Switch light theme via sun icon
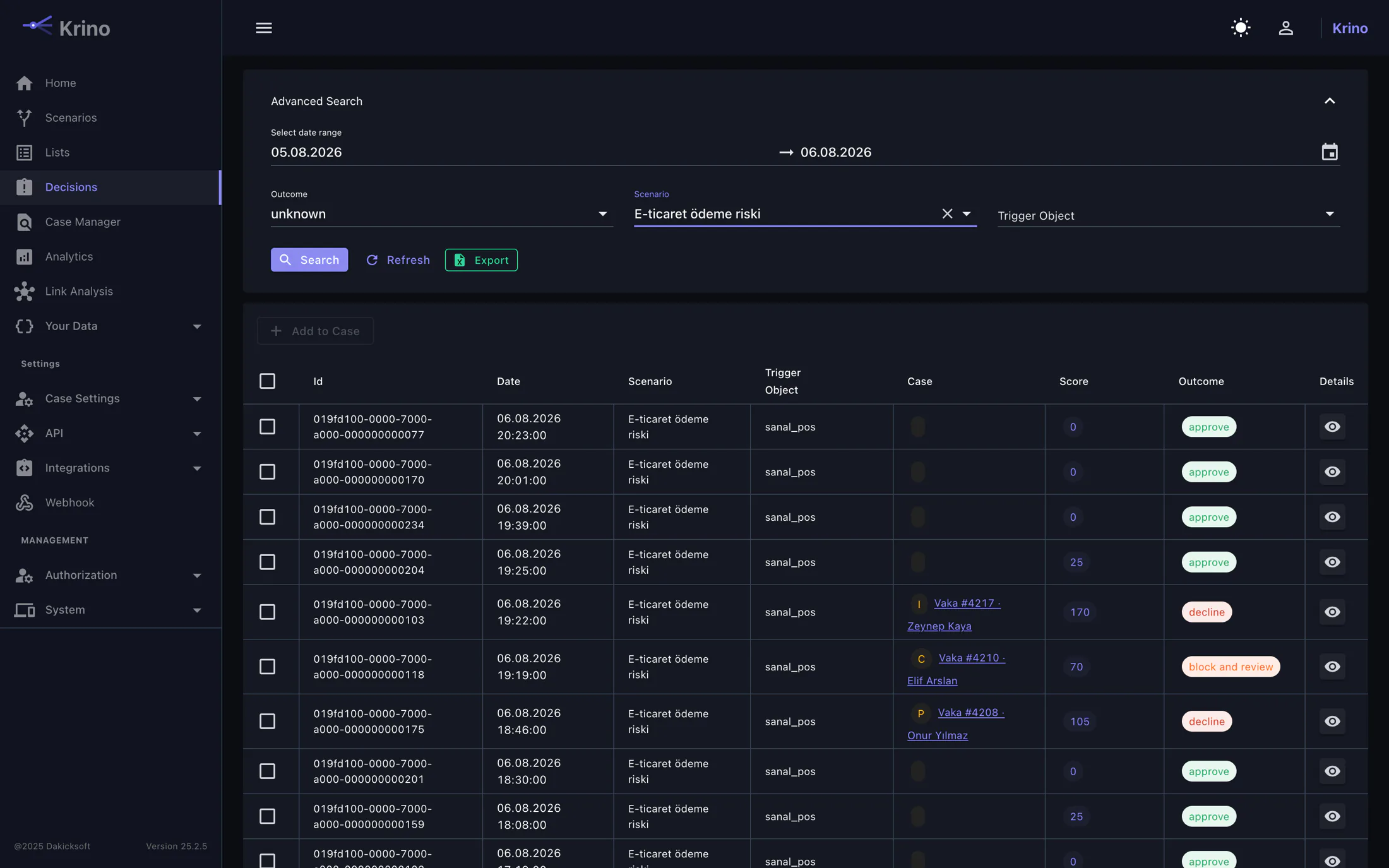Image resolution: width=1389 pixels, height=868 pixels. tap(1241, 28)
